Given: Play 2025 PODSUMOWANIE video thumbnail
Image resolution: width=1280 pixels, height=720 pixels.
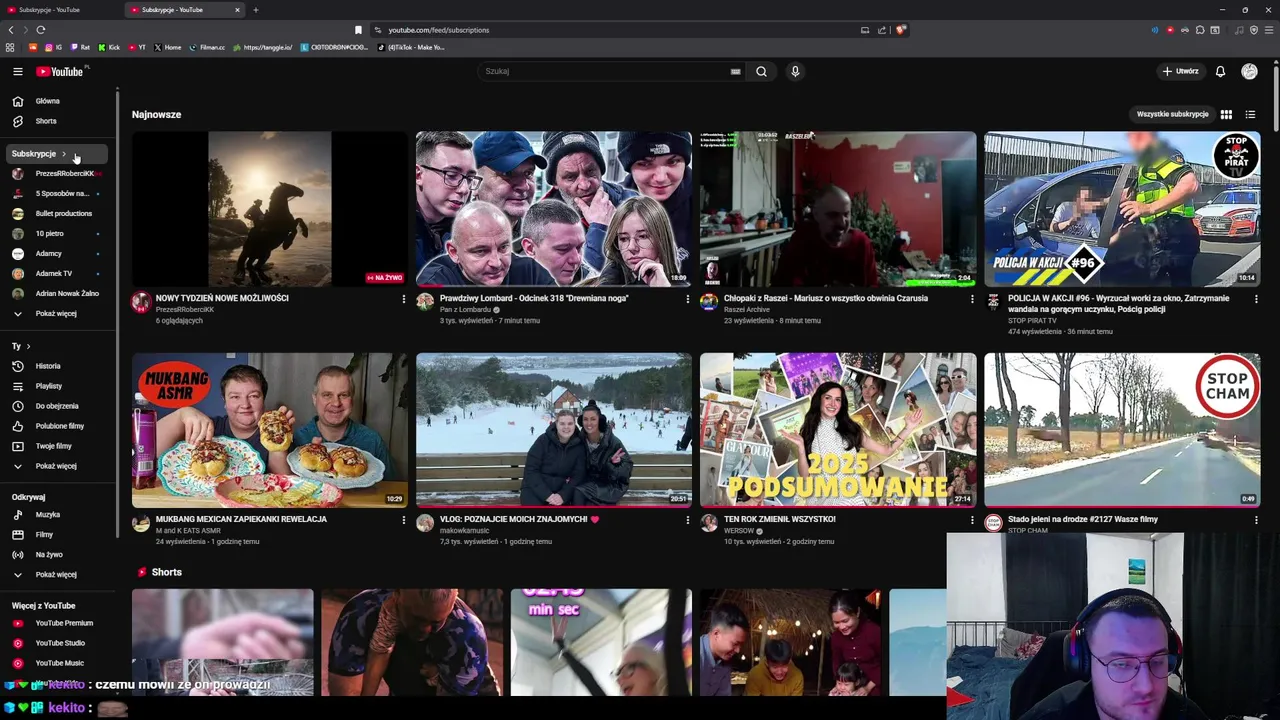Looking at the screenshot, I should coord(838,430).
